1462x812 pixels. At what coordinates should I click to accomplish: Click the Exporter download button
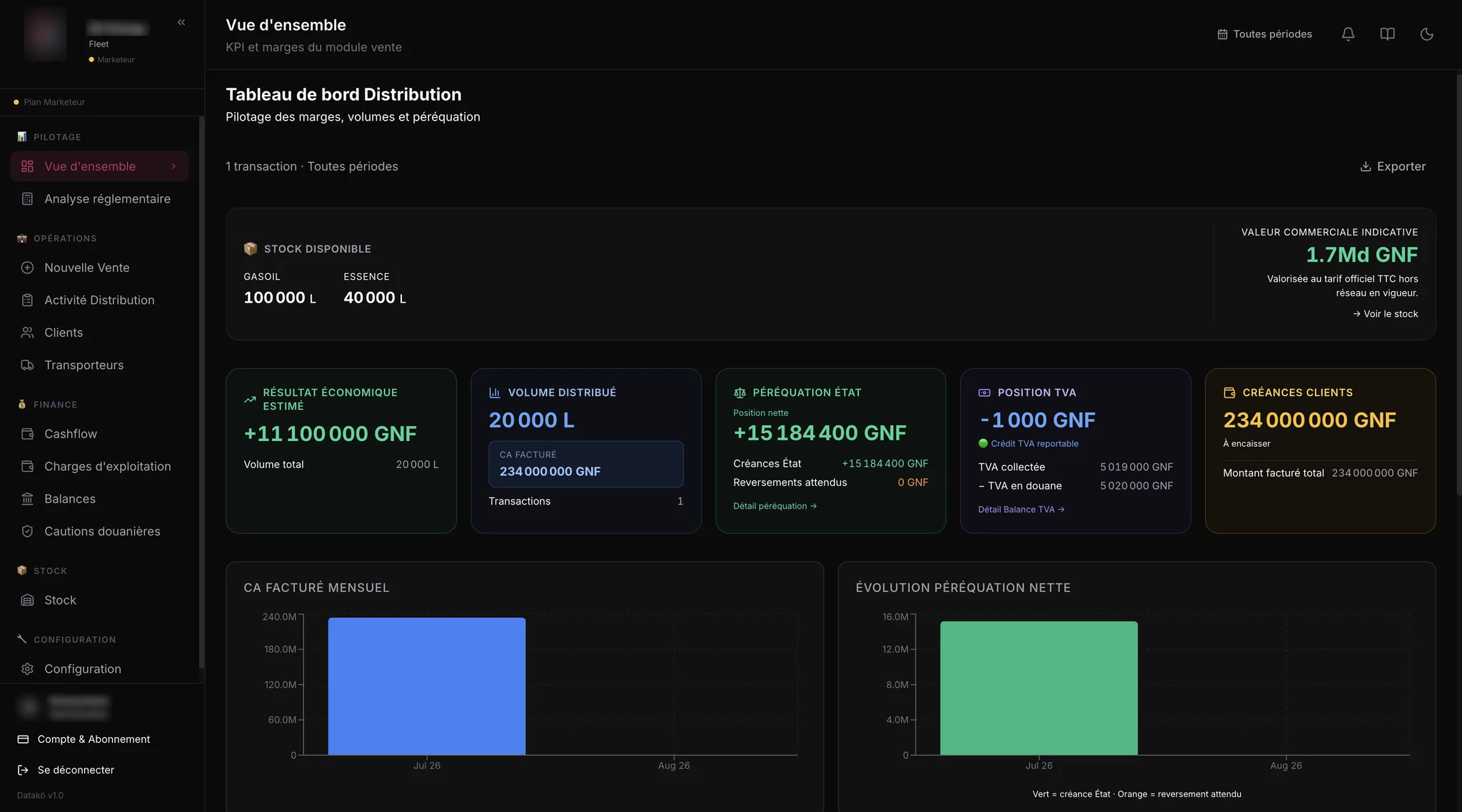(1393, 166)
